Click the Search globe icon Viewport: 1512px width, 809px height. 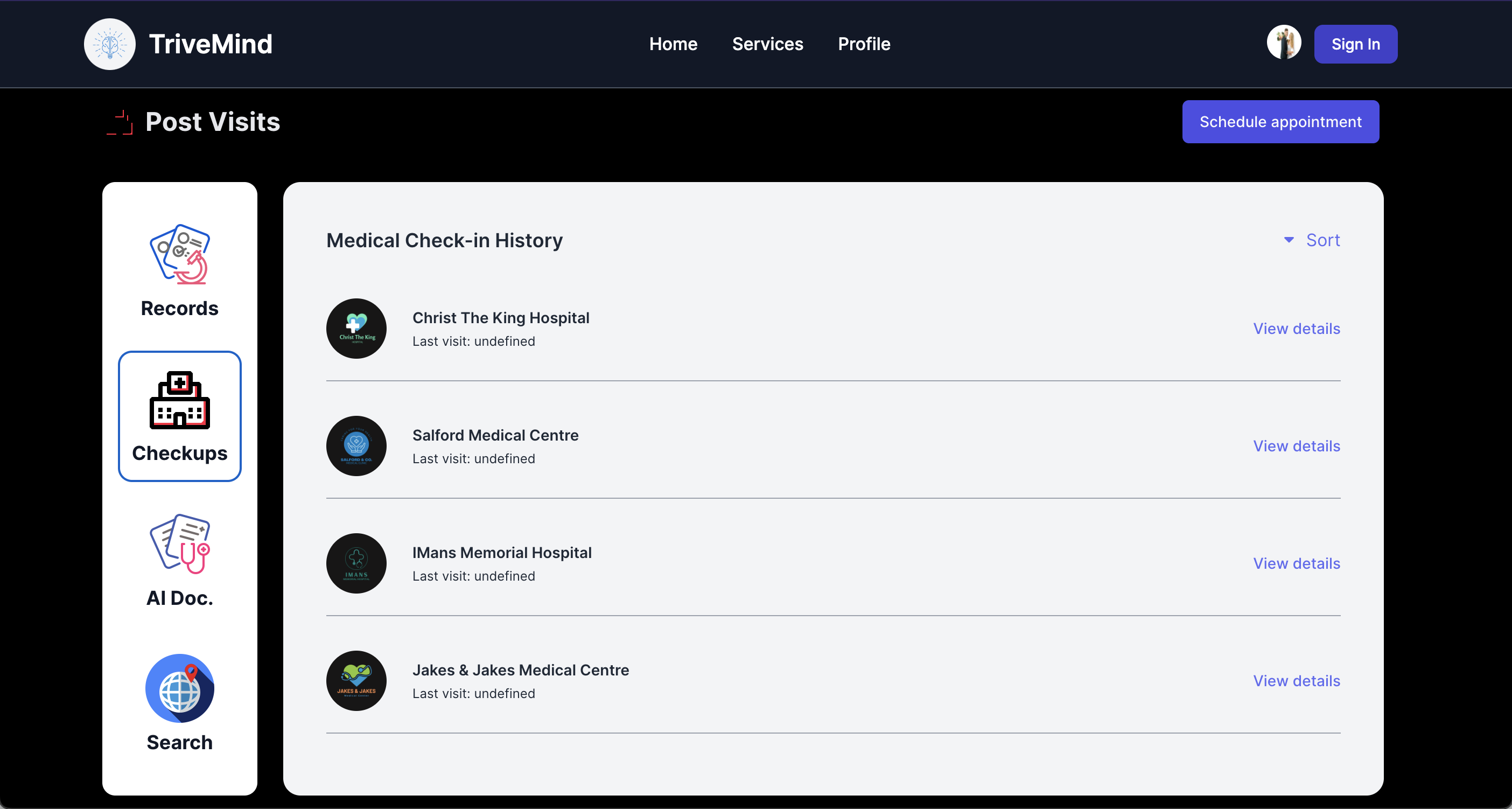[180, 688]
